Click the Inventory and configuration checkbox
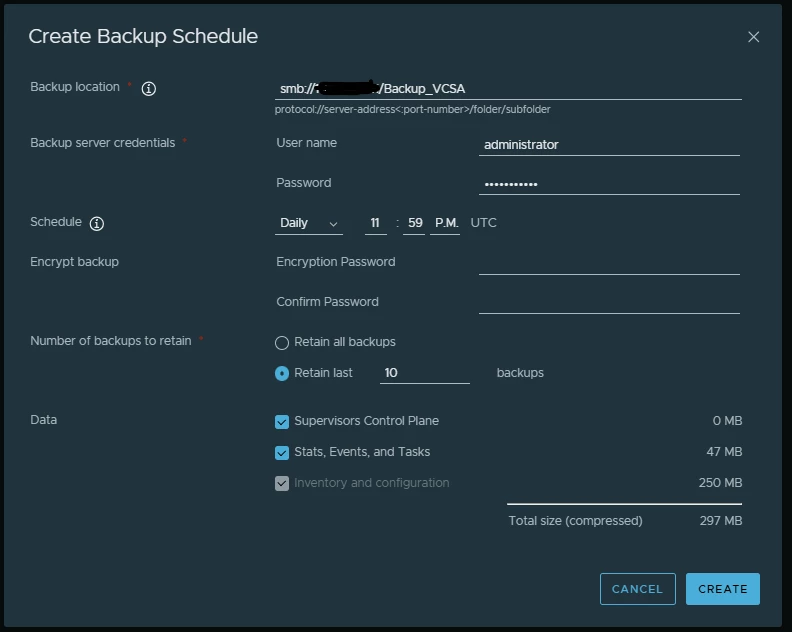The image size is (792, 632). tap(282, 484)
